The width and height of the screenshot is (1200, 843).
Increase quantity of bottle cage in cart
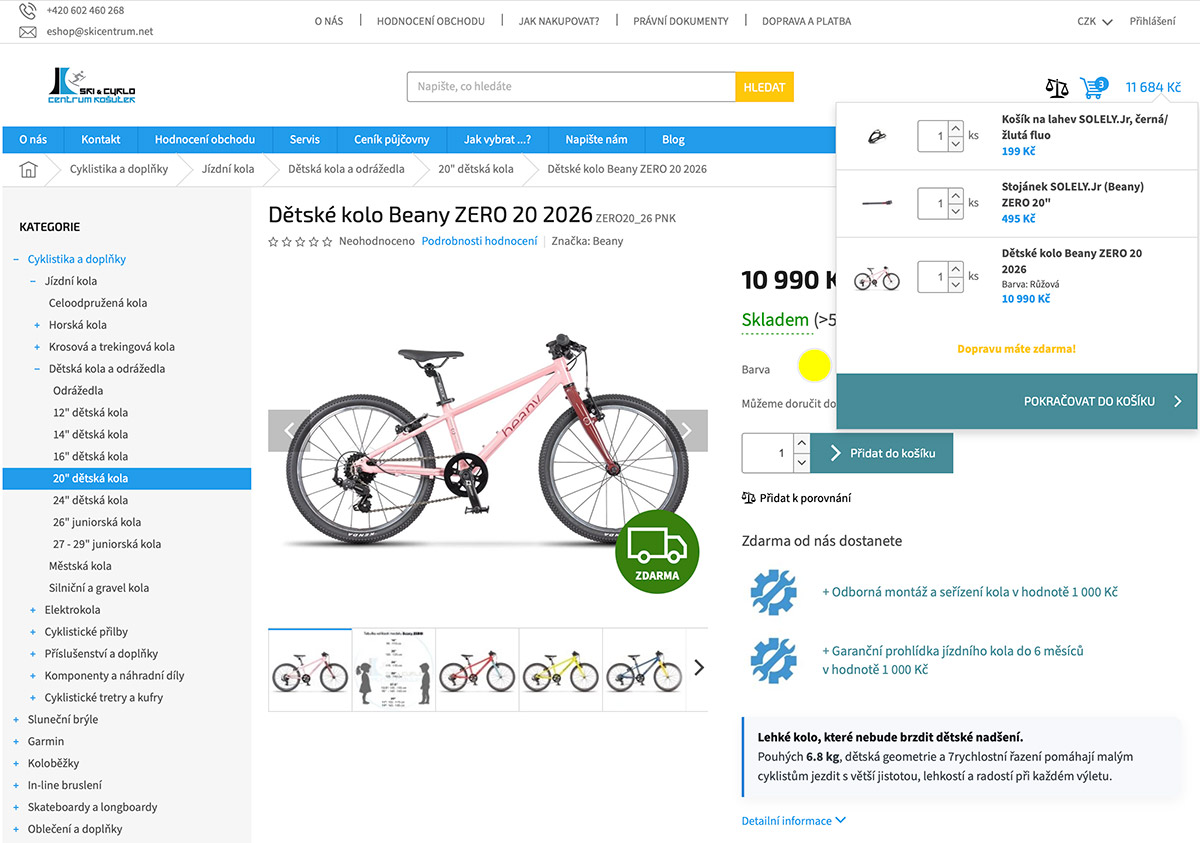(x=955, y=128)
